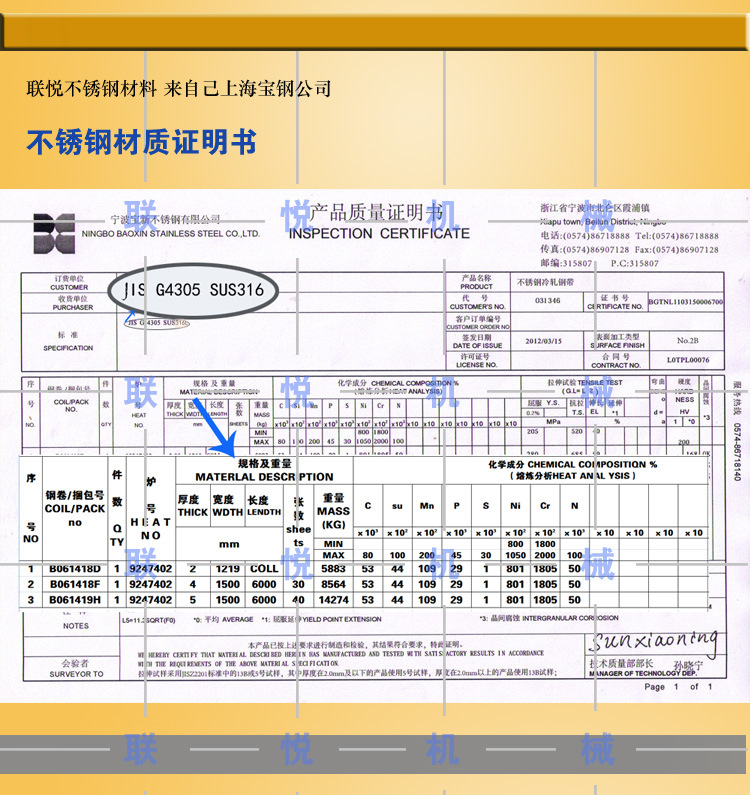750x795 pixels.
Task: Click the Cr value 1805 in row B061419H
Action: point(545,600)
